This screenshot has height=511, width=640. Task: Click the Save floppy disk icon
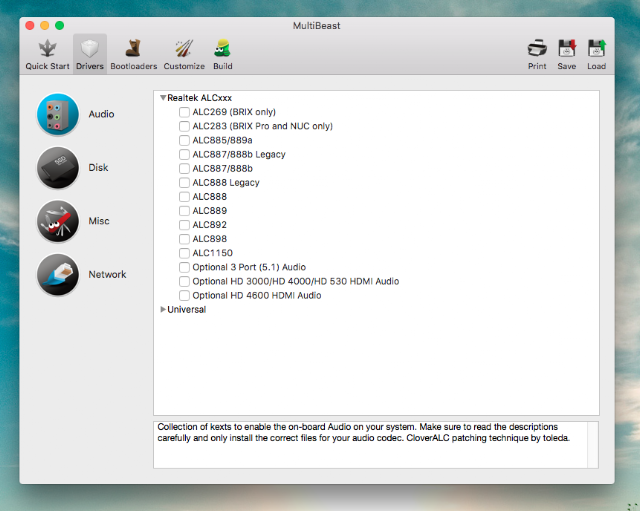tap(567, 49)
